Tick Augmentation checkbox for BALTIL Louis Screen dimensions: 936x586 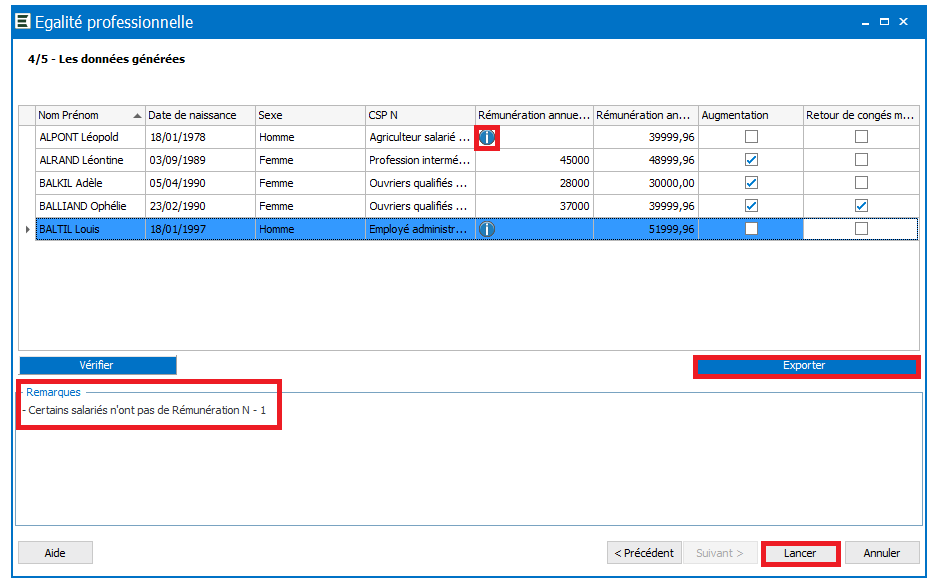(752, 229)
